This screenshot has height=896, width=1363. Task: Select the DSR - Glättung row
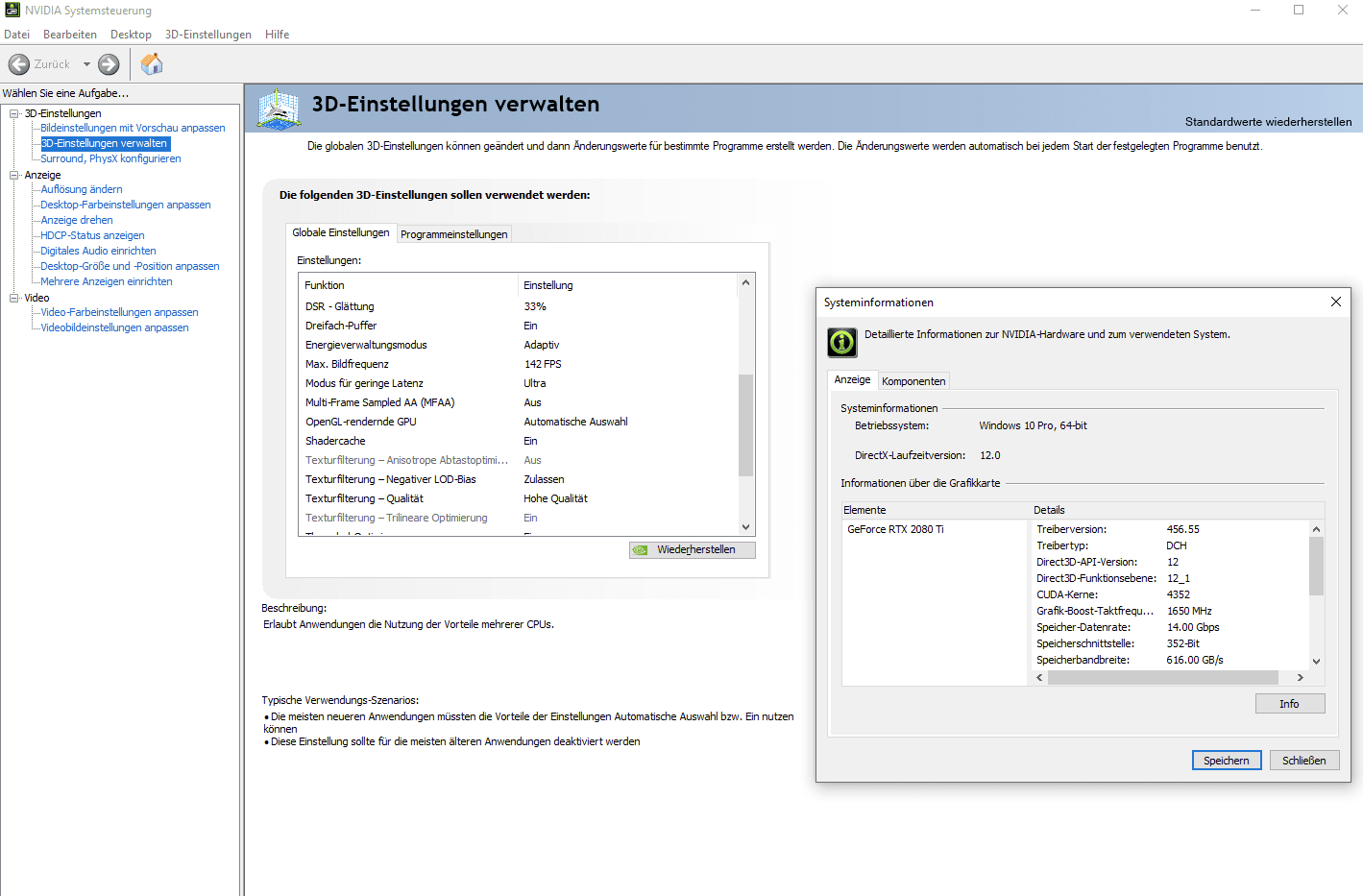coord(519,306)
